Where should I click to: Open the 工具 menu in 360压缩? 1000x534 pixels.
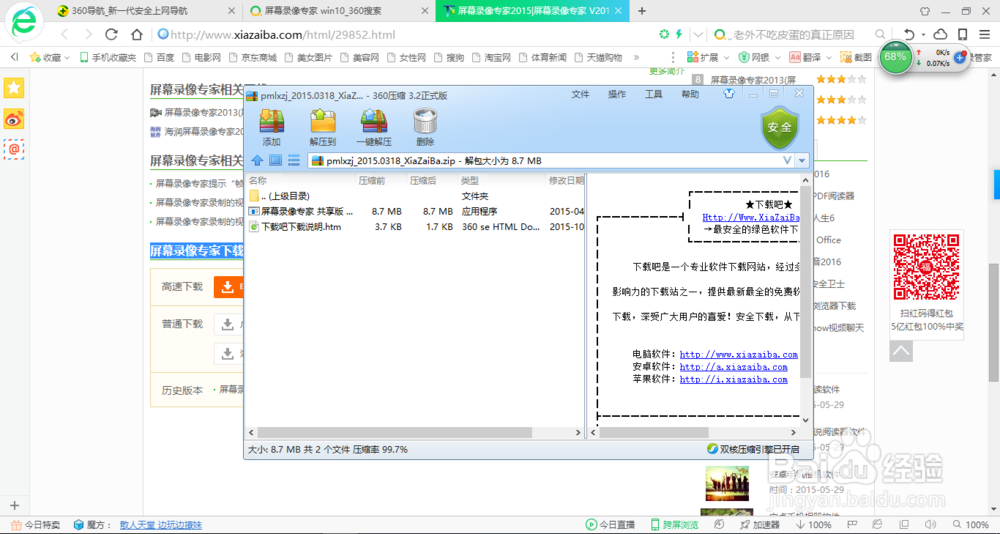pyautogui.click(x=654, y=94)
